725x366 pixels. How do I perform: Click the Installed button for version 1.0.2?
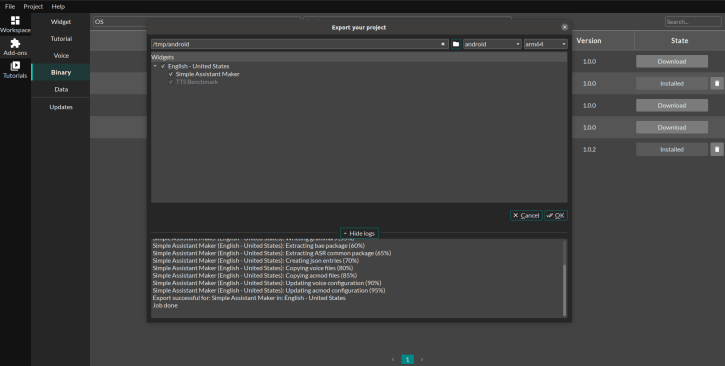(671, 149)
